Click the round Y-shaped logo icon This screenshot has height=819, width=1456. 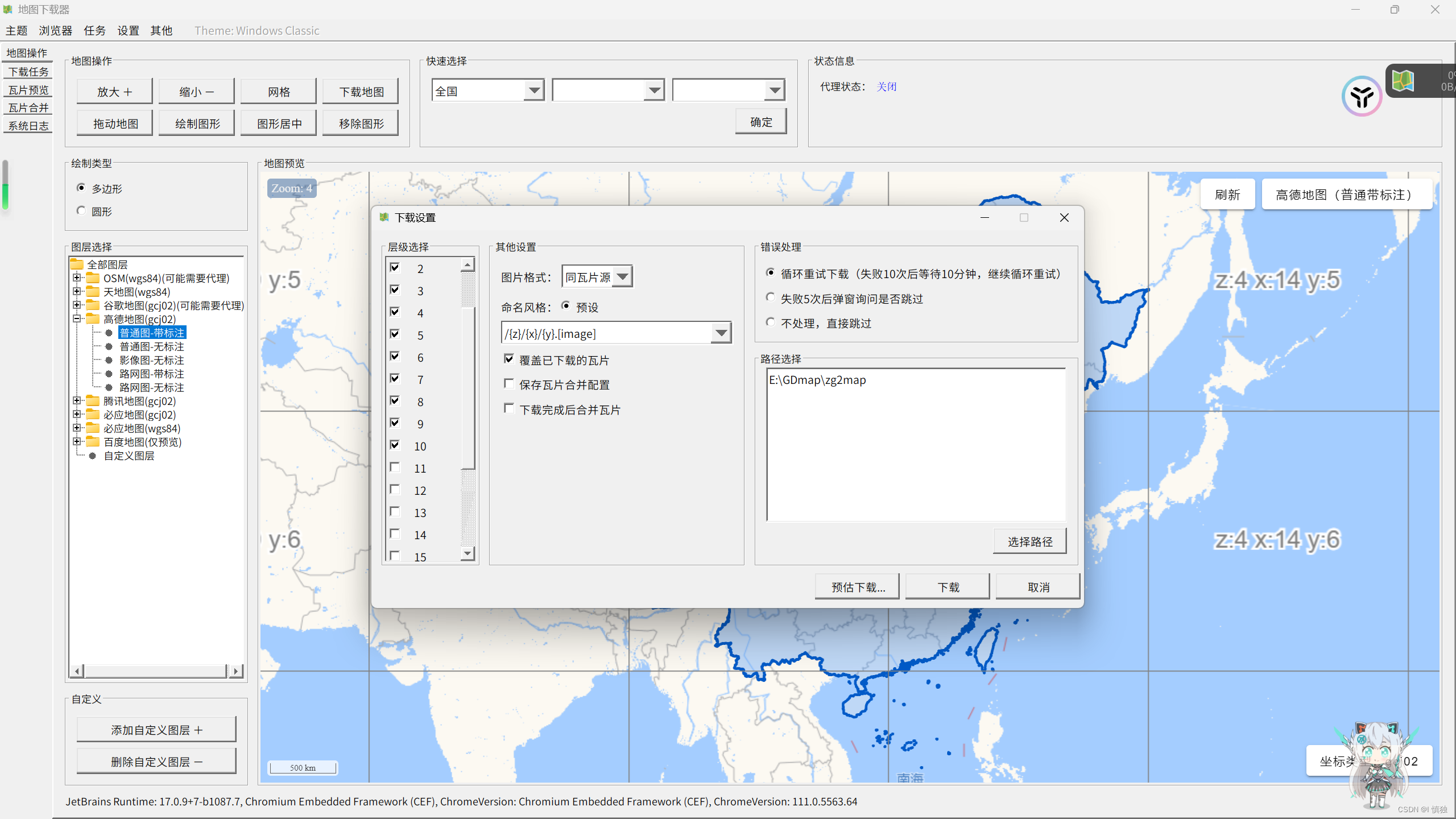coord(1362,97)
